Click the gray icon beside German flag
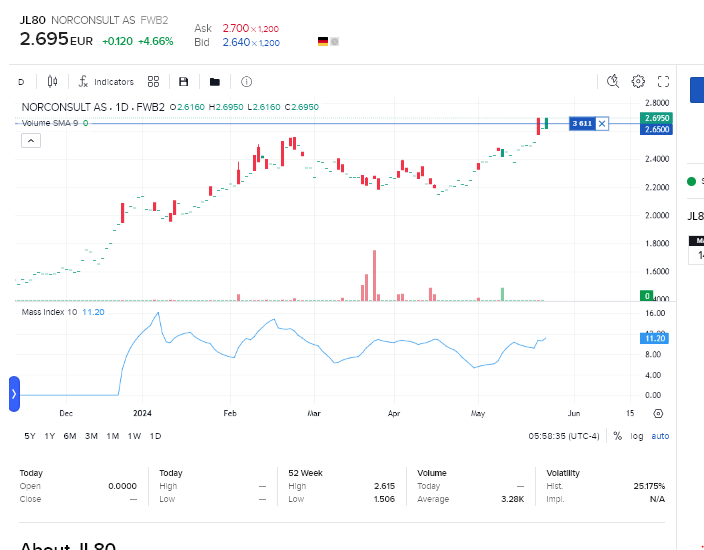The width and height of the screenshot is (704, 550). point(334,41)
